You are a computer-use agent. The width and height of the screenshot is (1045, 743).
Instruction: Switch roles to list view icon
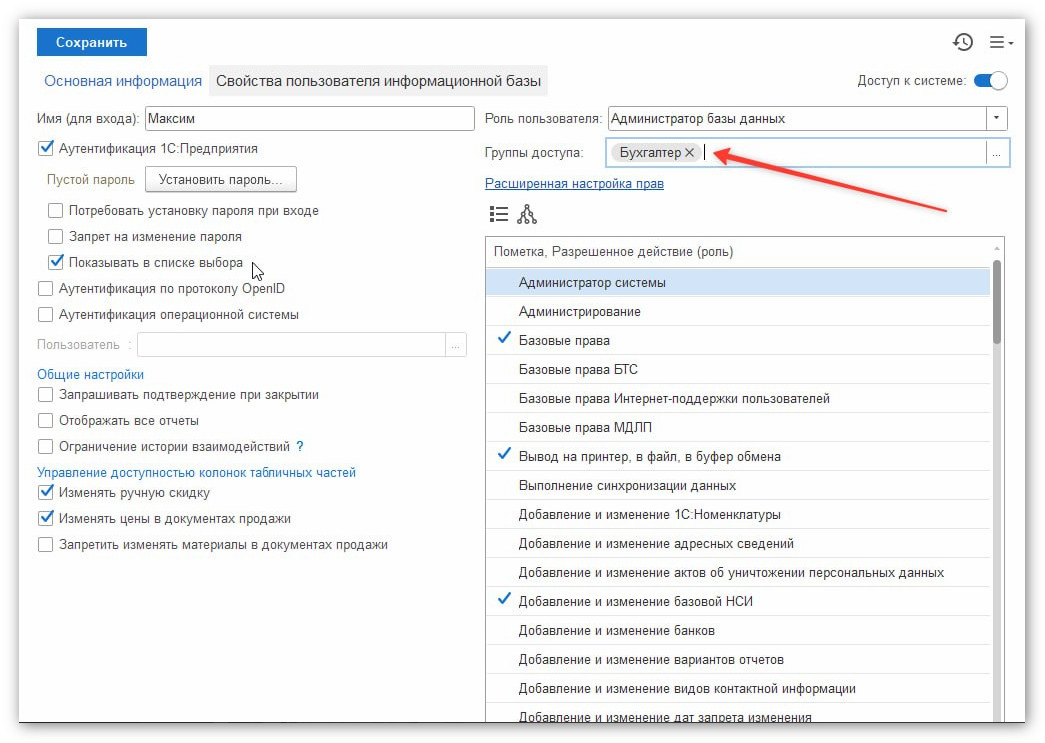(499, 214)
